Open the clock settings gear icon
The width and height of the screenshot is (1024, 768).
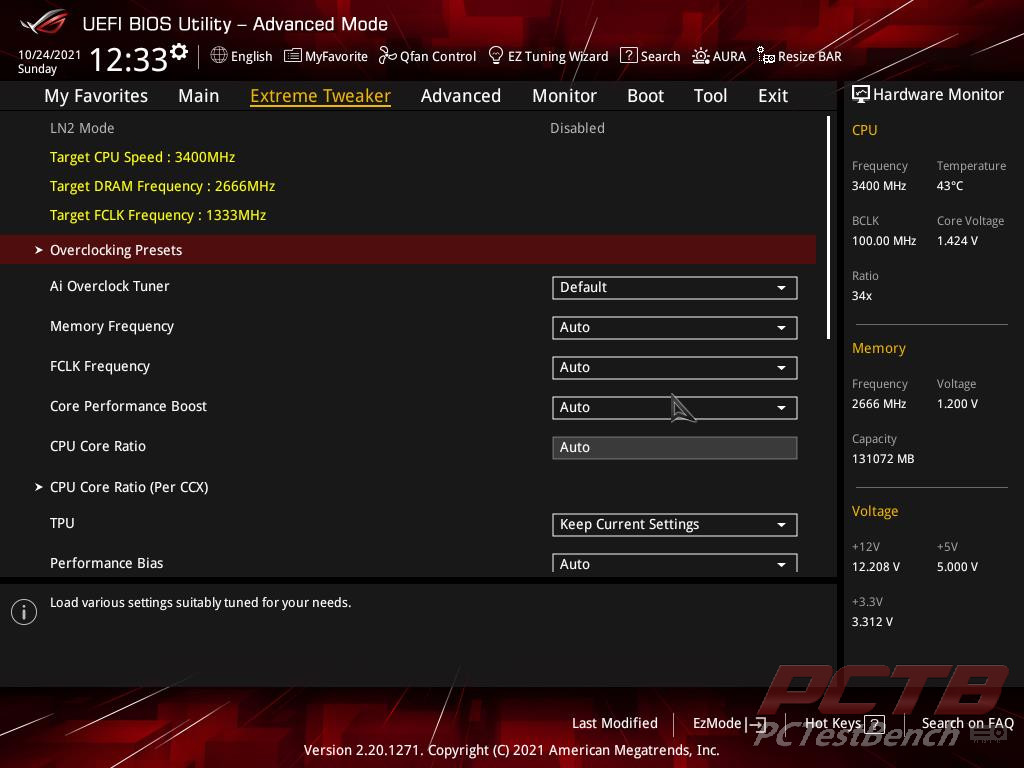[179, 52]
